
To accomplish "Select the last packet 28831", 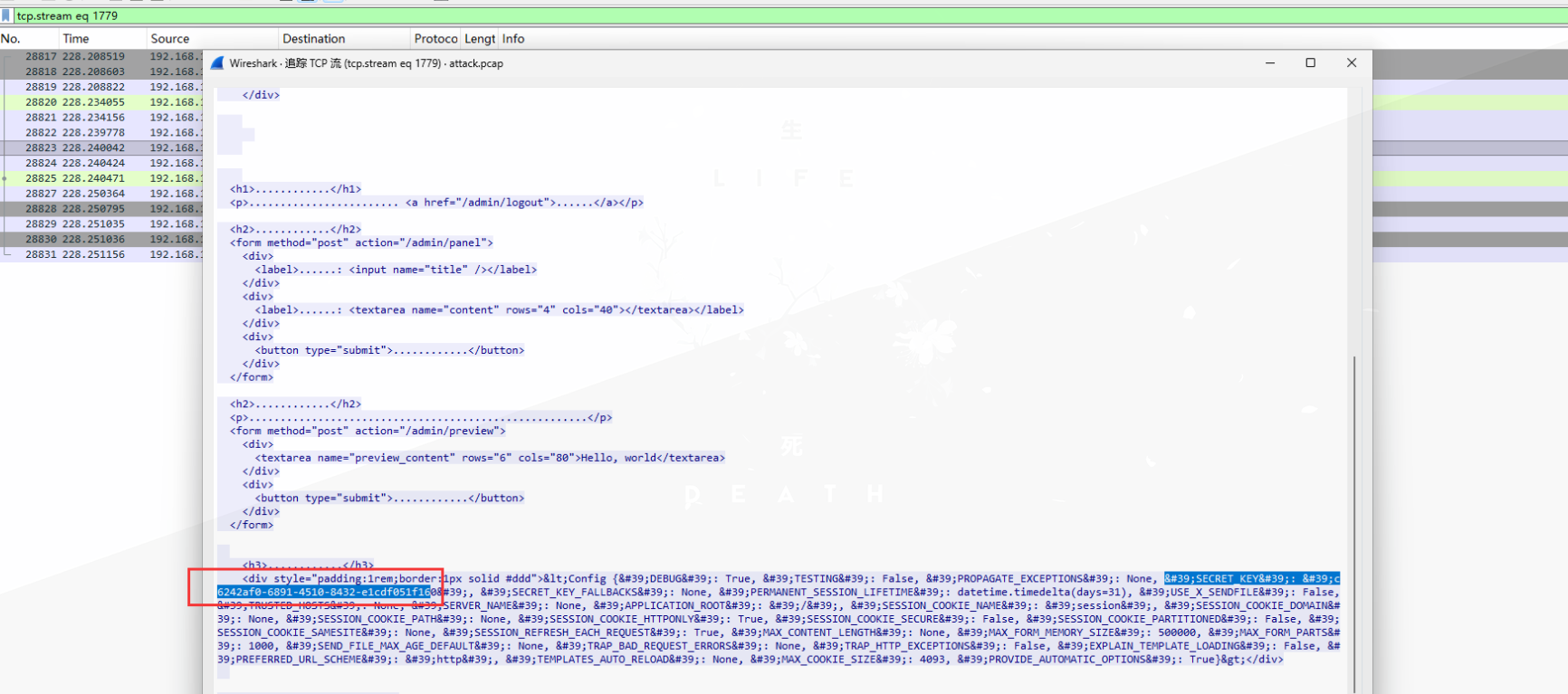I will click(91, 254).
